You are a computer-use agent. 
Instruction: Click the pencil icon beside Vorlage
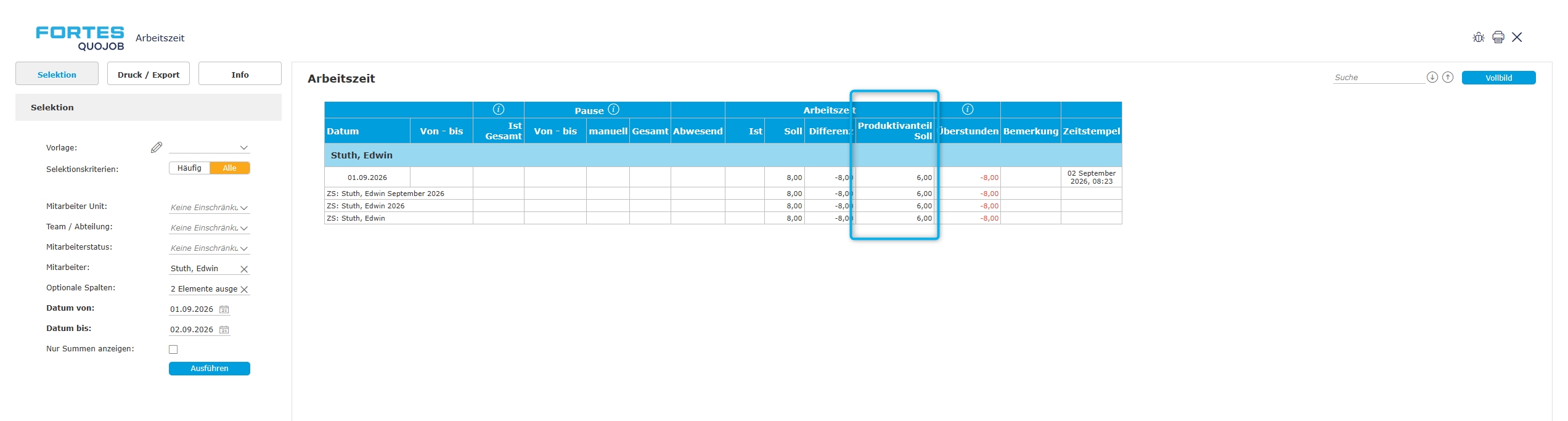(157, 147)
